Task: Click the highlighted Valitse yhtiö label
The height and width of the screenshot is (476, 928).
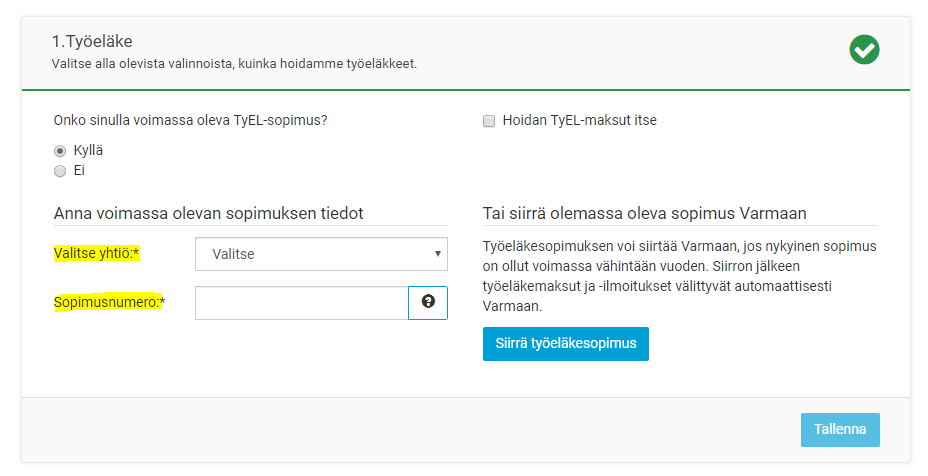Action: pyautogui.click(x=96, y=254)
